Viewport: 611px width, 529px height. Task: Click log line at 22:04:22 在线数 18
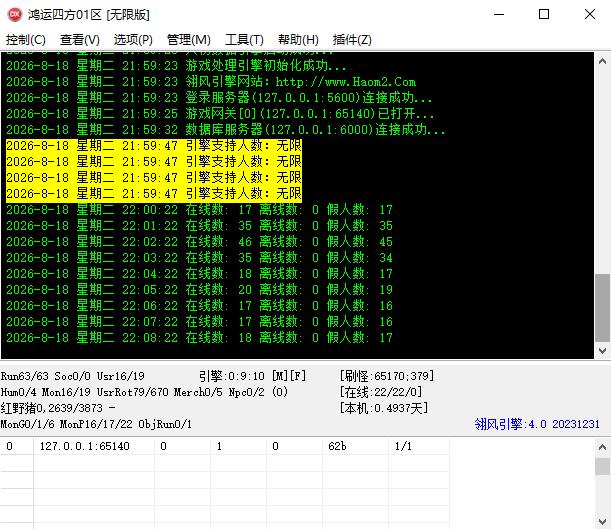coord(200,274)
